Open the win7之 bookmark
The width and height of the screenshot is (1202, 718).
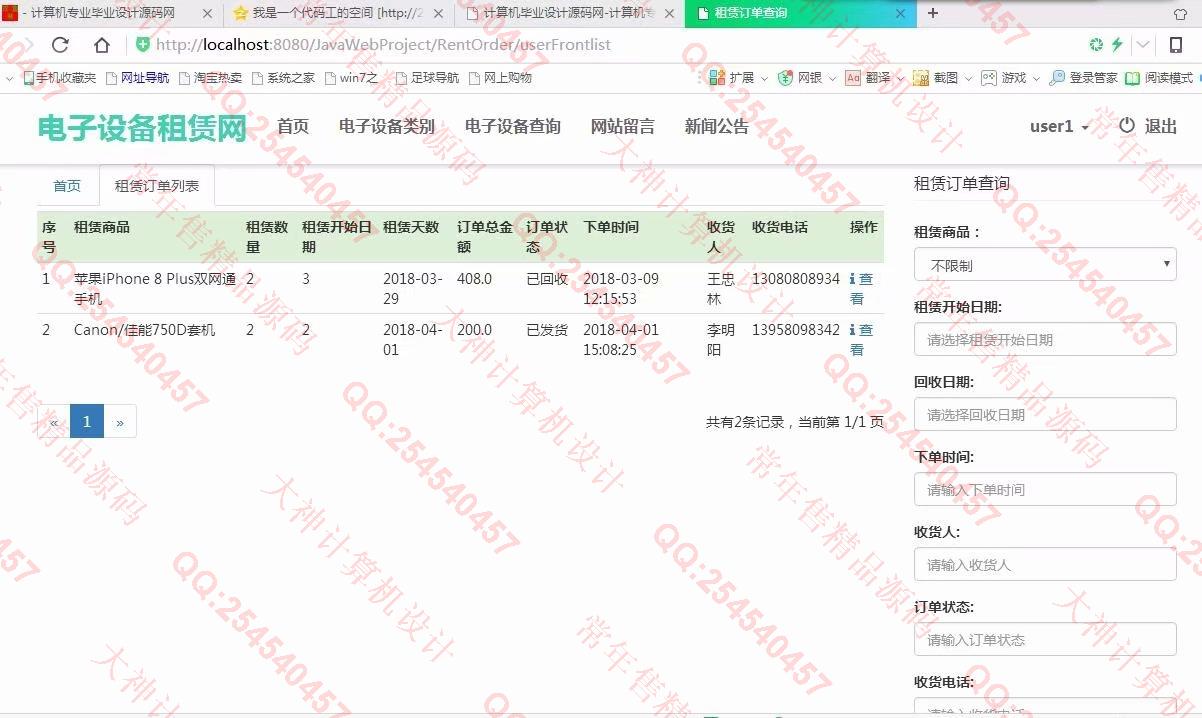352,78
